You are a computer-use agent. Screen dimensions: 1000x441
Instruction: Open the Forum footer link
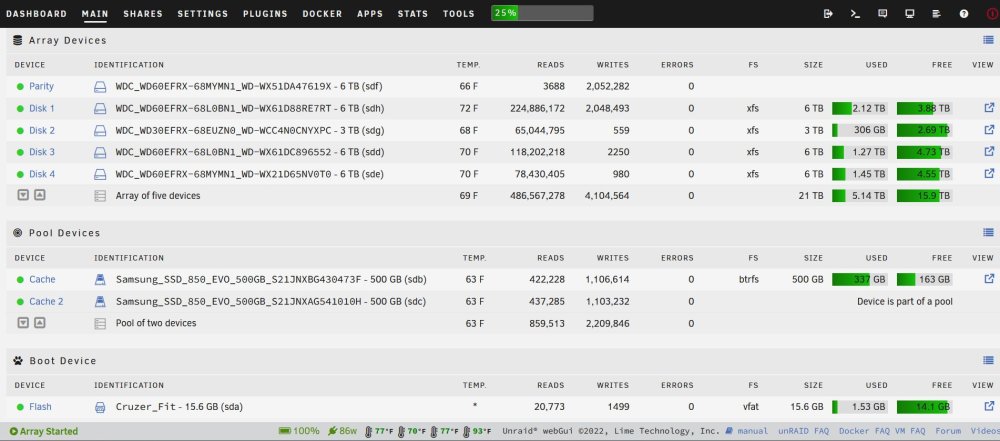(x=948, y=431)
